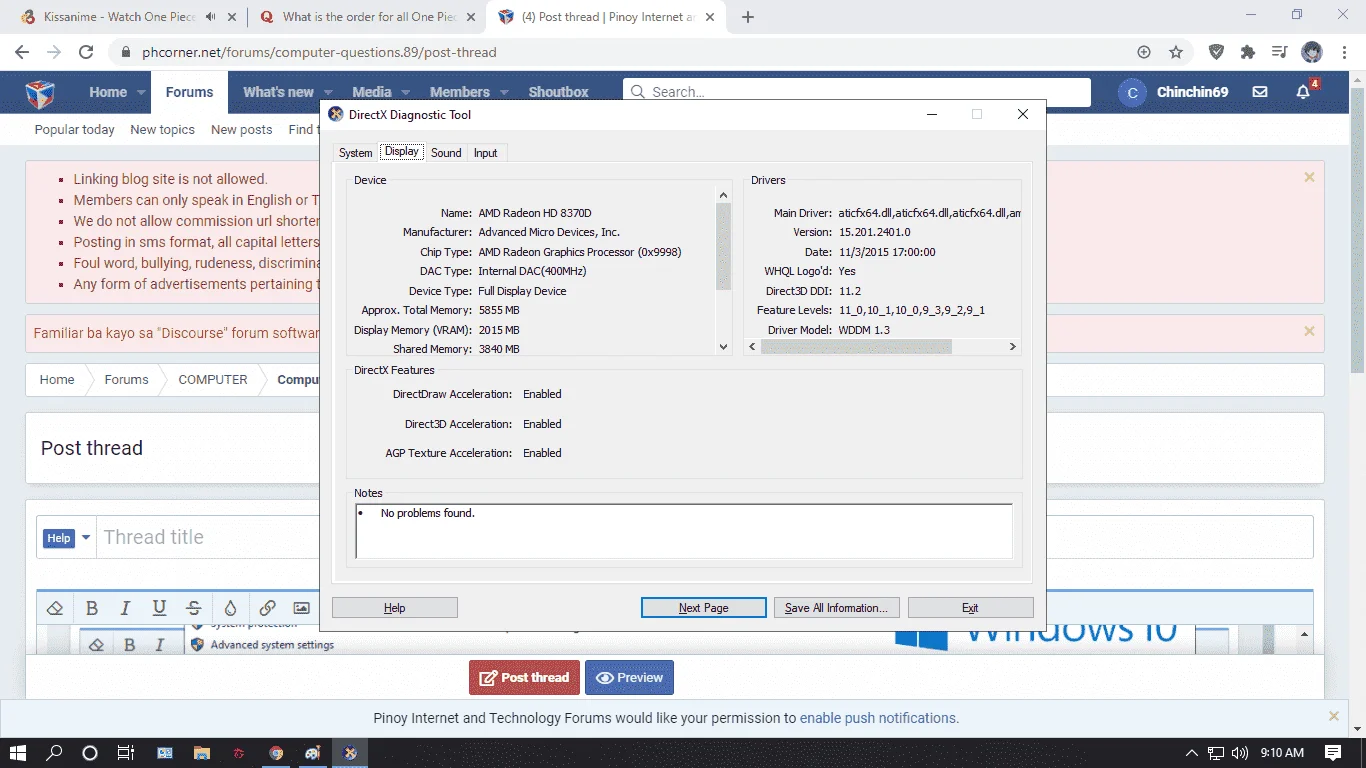
Task: Click the Chrome address bar URL
Action: tap(319, 52)
